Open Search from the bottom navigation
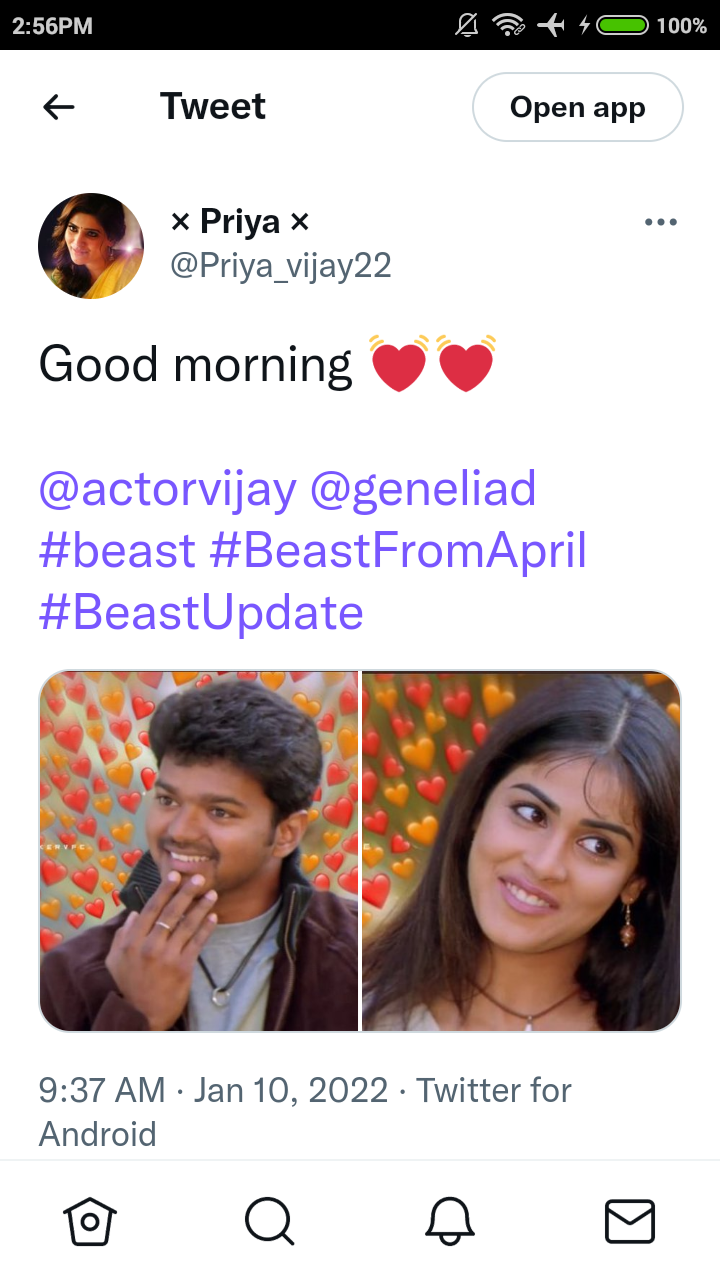This screenshot has height=1280, width=720. 270,1221
